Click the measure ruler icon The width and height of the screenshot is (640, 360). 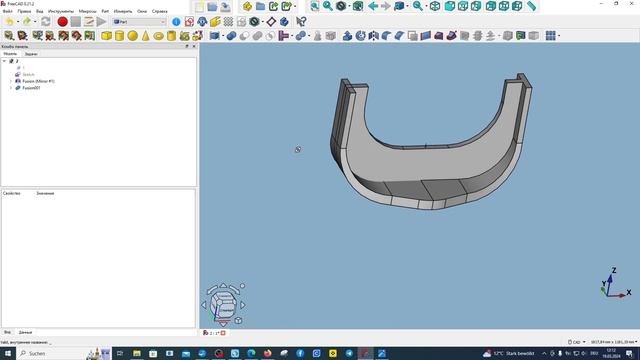click(x=531, y=6)
